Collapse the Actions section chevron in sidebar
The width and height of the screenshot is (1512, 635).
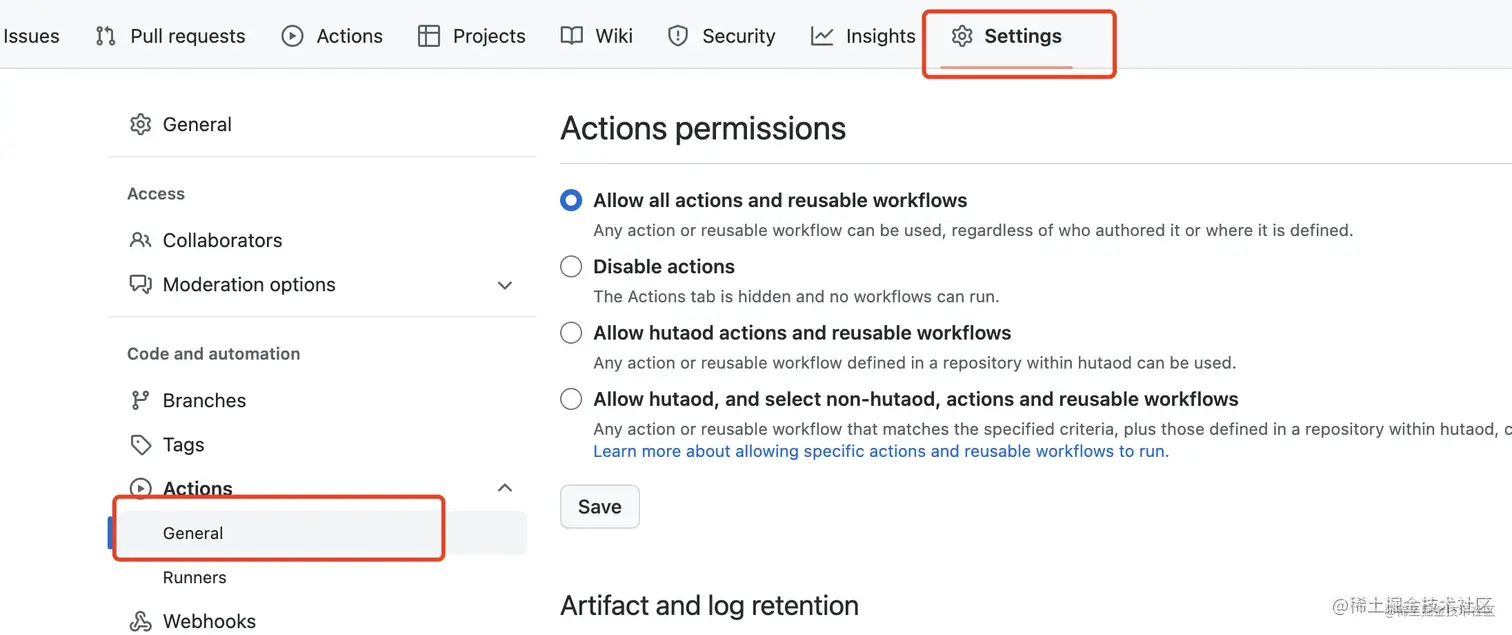click(x=505, y=488)
